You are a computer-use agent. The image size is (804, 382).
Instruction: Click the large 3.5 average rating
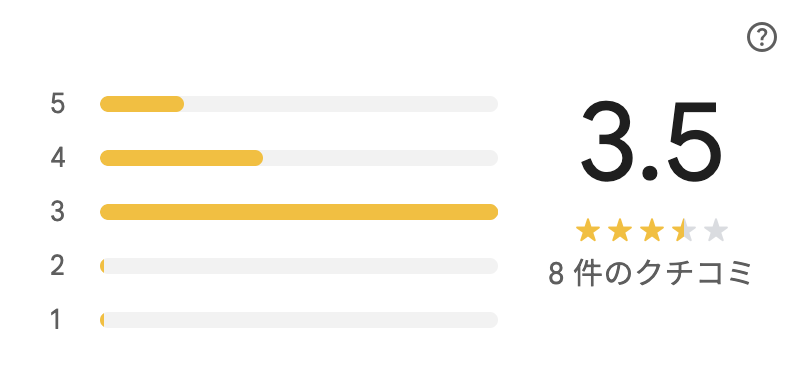click(x=651, y=140)
